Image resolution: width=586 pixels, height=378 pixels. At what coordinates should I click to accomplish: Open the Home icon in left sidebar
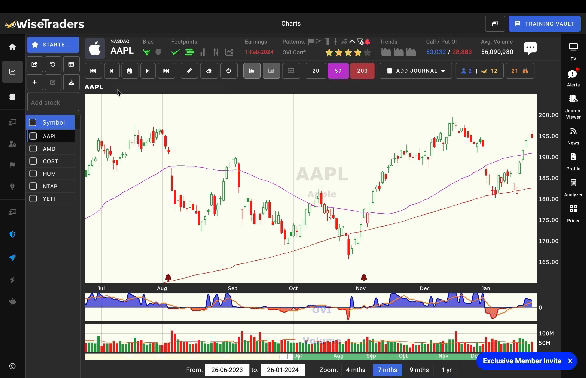click(12, 47)
